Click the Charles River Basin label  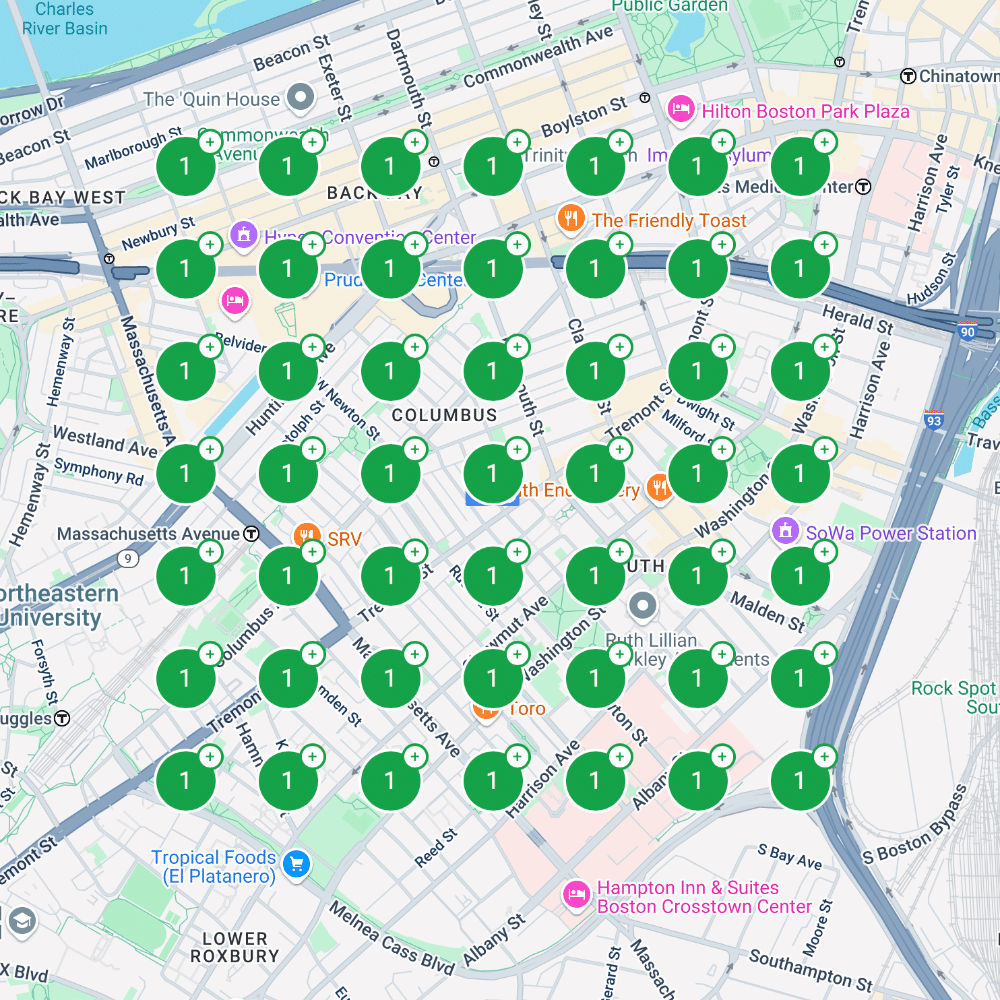coord(65,18)
